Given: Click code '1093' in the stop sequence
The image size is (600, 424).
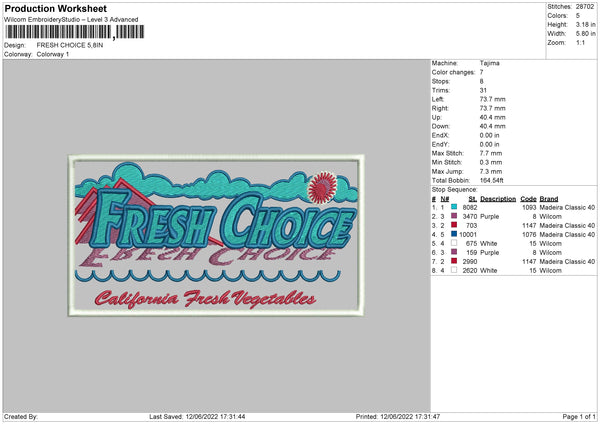Looking at the screenshot, I should (529, 207).
